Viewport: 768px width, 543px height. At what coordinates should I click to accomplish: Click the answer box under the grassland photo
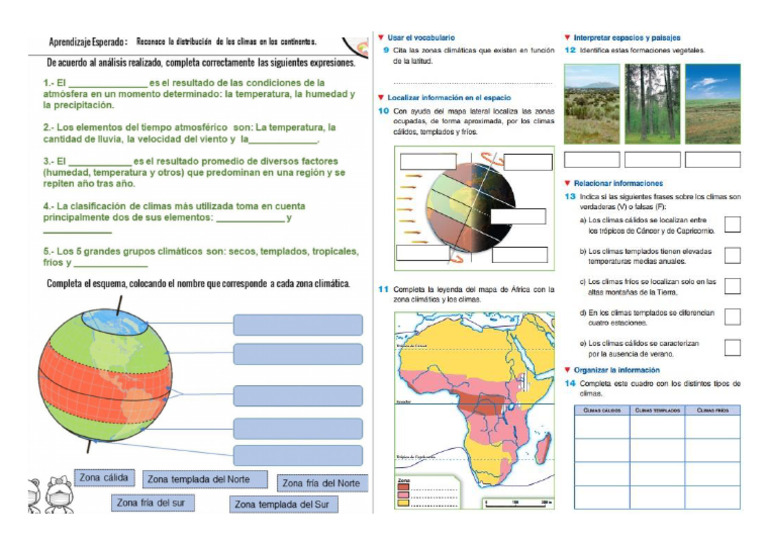pyautogui.click(x=713, y=160)
